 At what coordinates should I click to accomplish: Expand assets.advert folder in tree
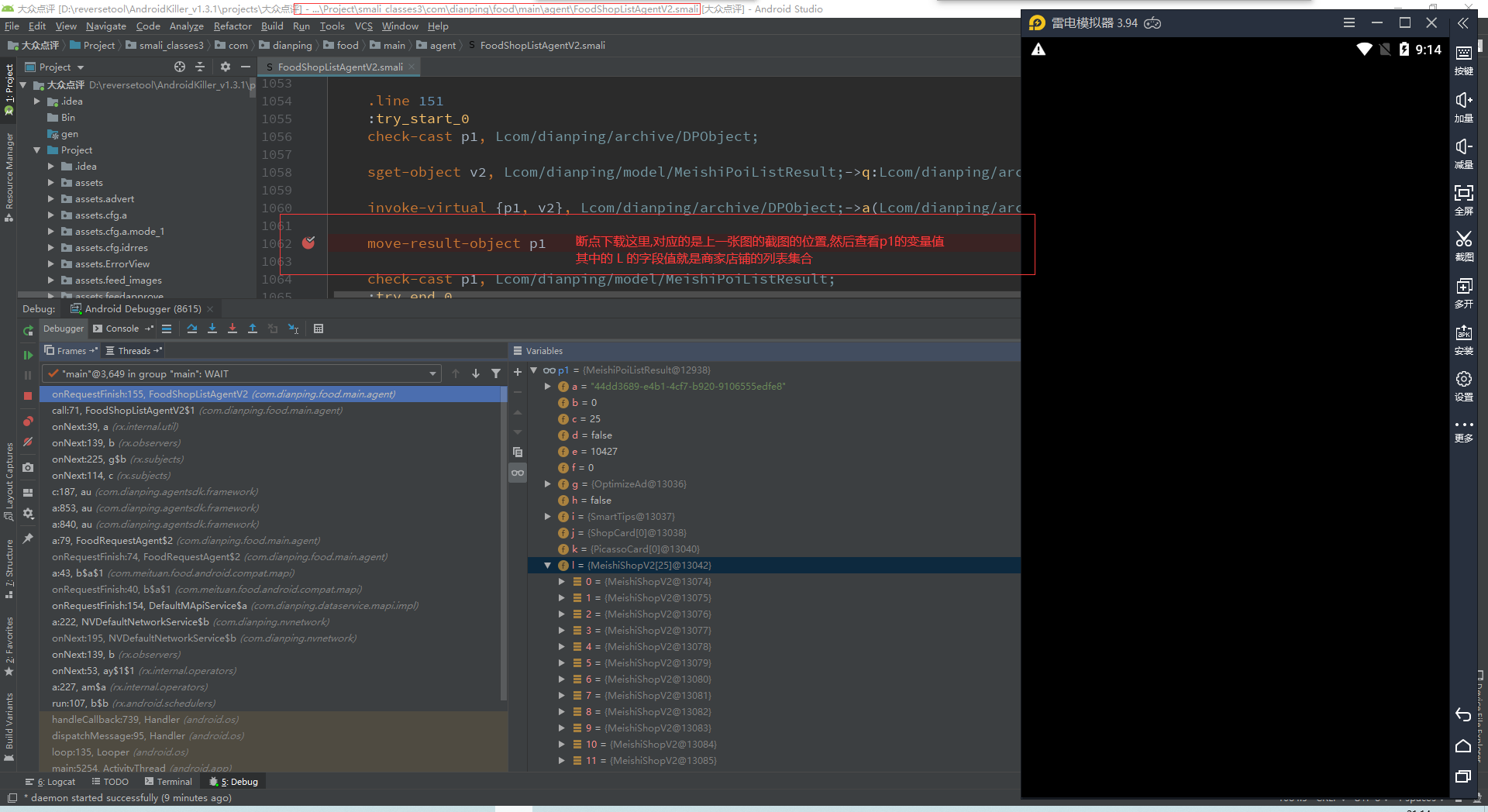(51, 199)
